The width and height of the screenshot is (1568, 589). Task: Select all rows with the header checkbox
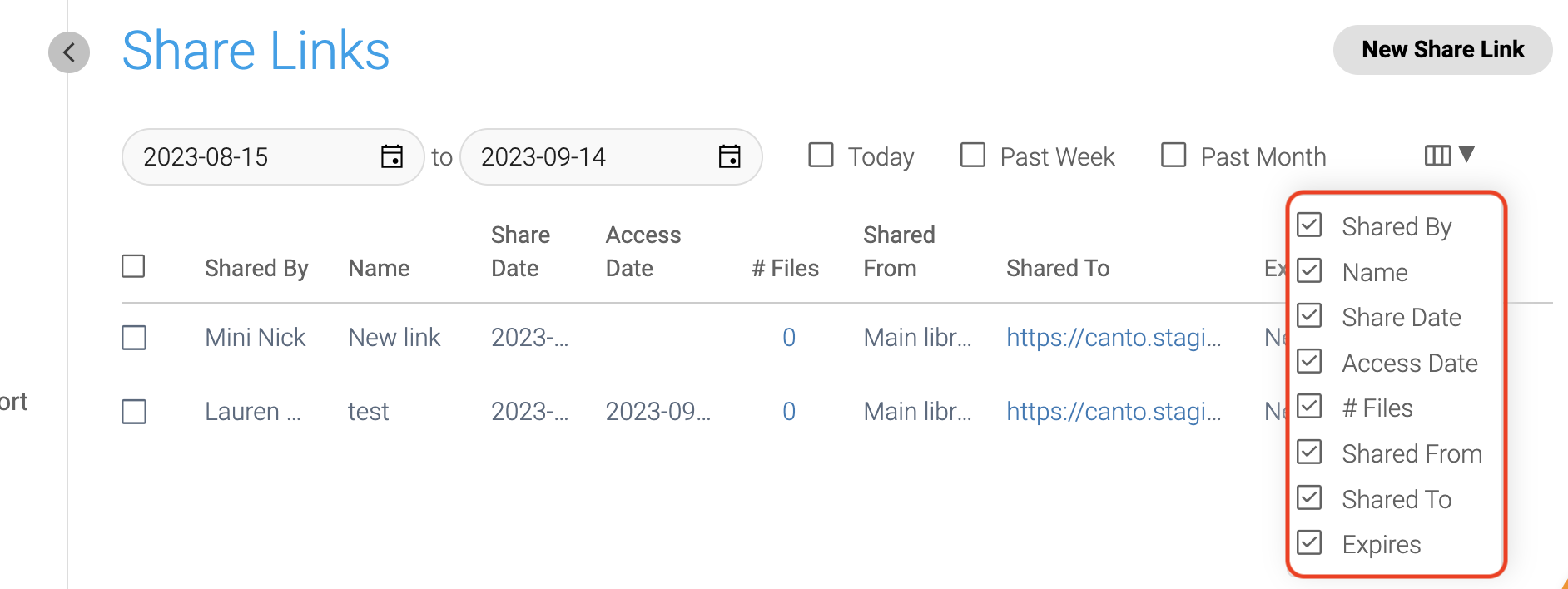(x=133, y=265)
